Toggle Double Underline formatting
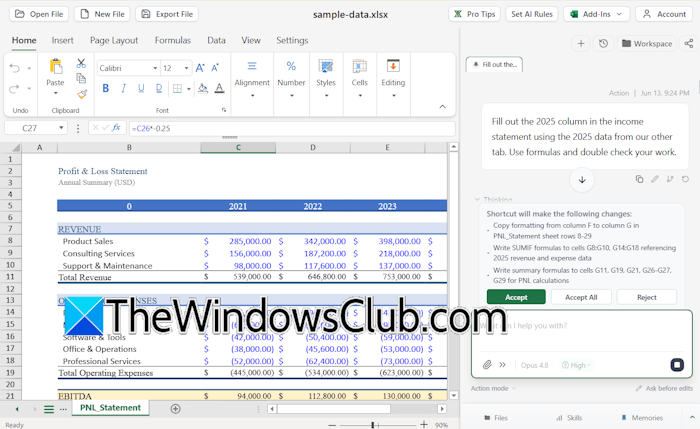Image resolution: width=700 pixels, height=429 pixels. point(159,88)
